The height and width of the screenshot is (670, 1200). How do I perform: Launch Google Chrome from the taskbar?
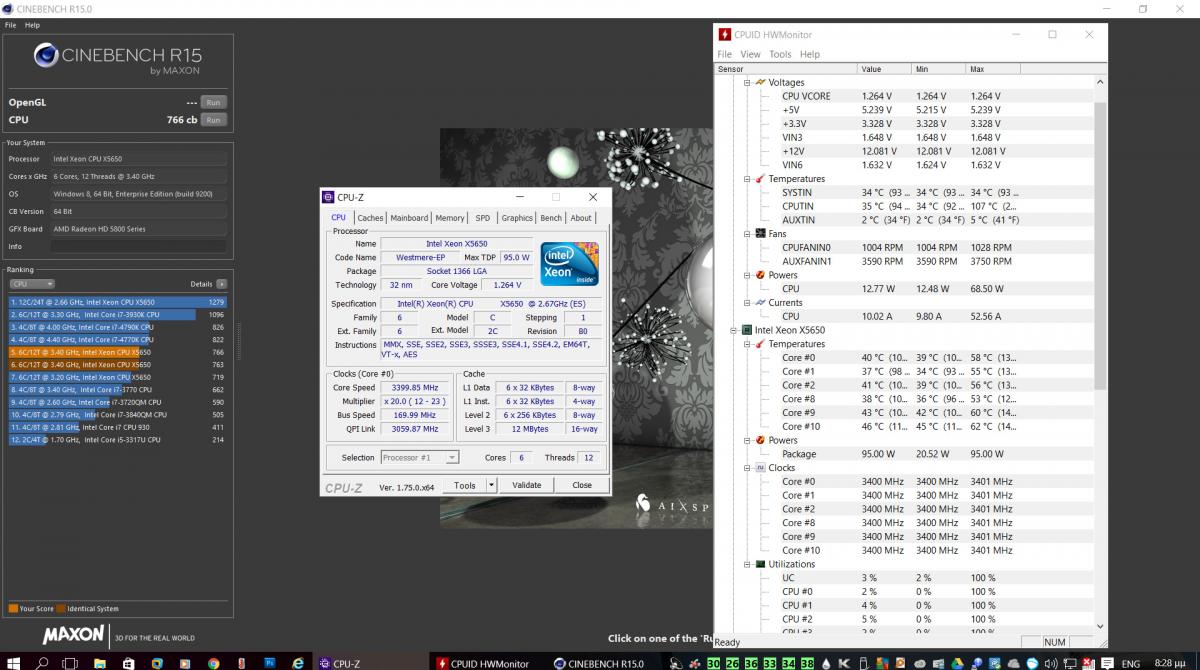coord(214,662)
